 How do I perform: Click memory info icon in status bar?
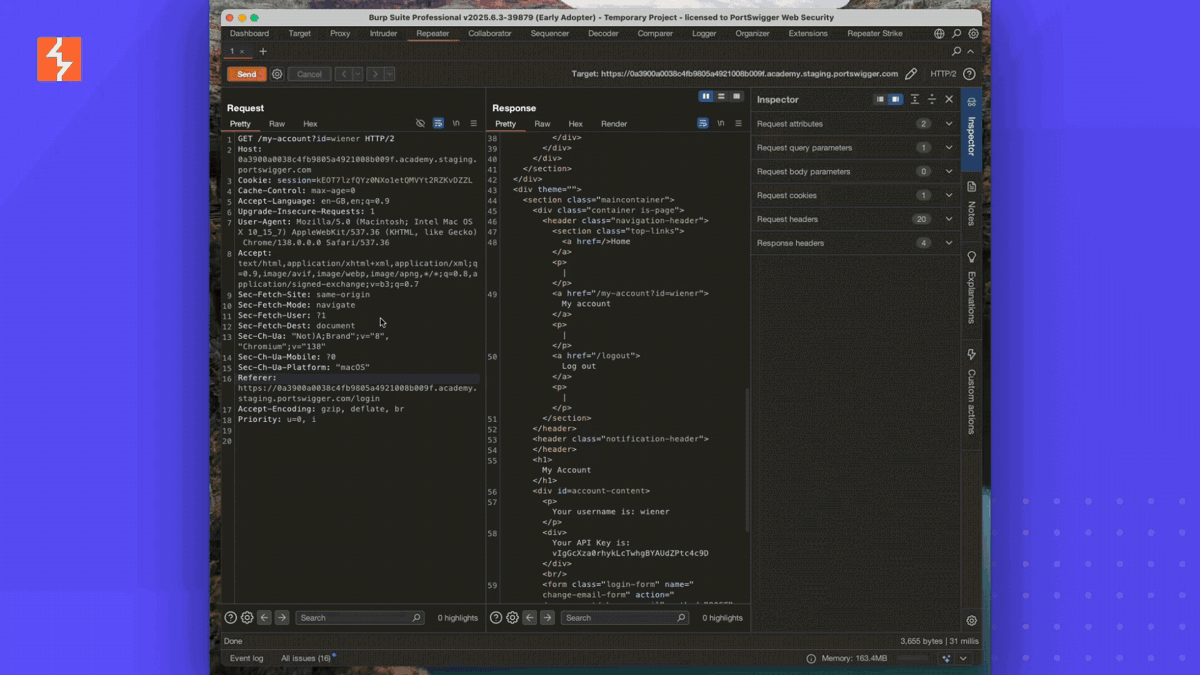811,659
